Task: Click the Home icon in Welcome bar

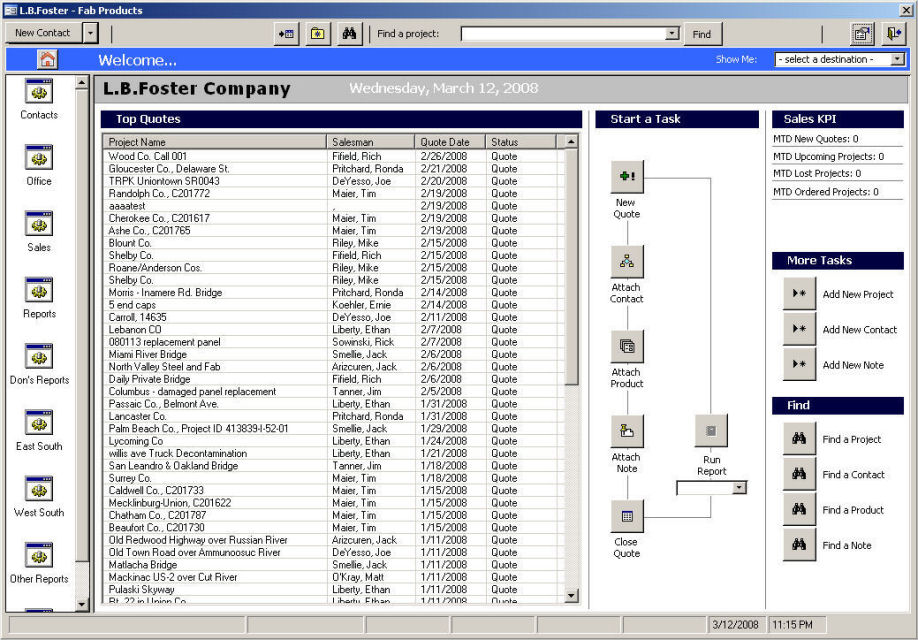Action: [47, 59]
